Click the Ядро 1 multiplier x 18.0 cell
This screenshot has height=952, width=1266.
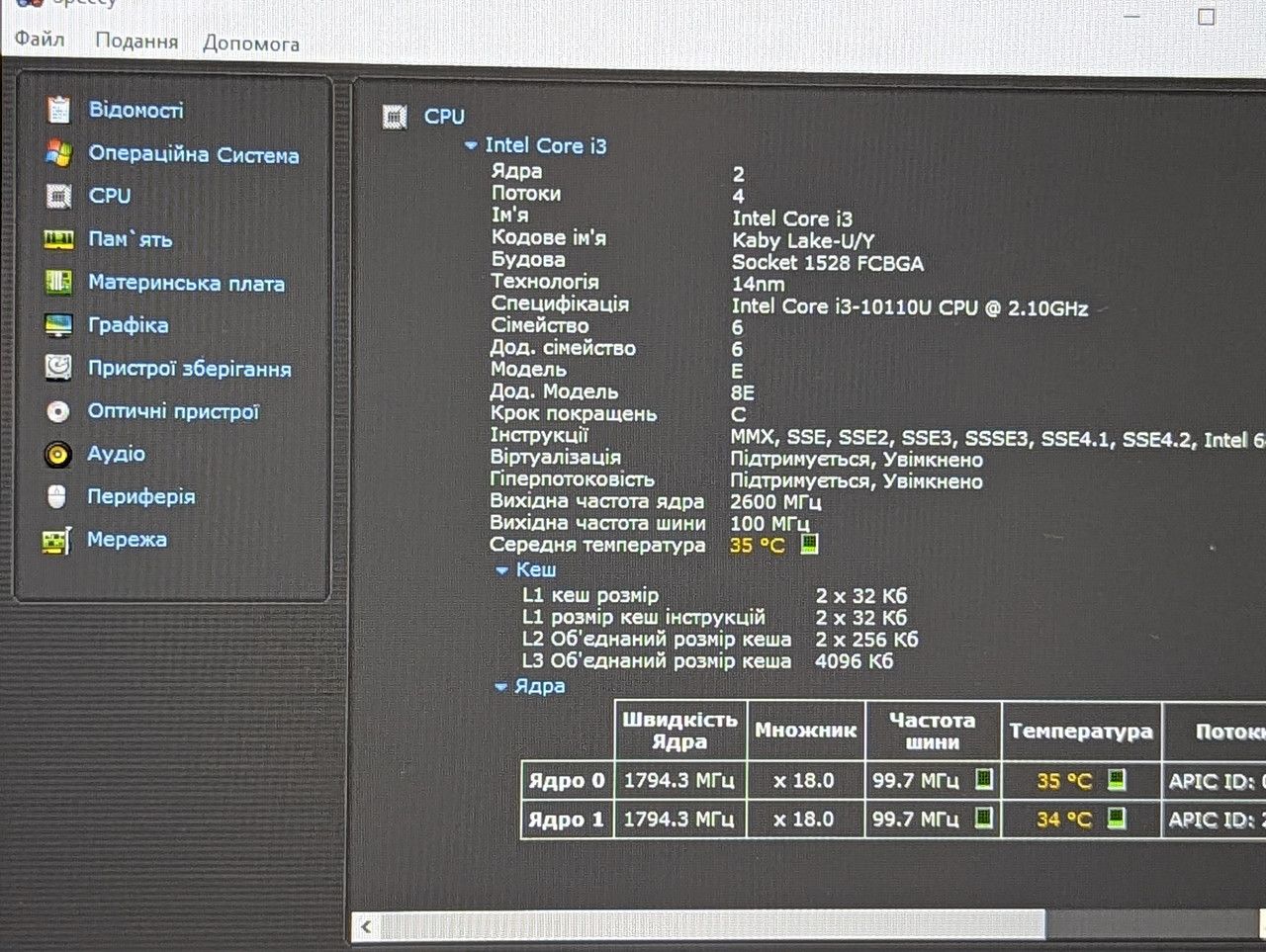click(806, 819)
